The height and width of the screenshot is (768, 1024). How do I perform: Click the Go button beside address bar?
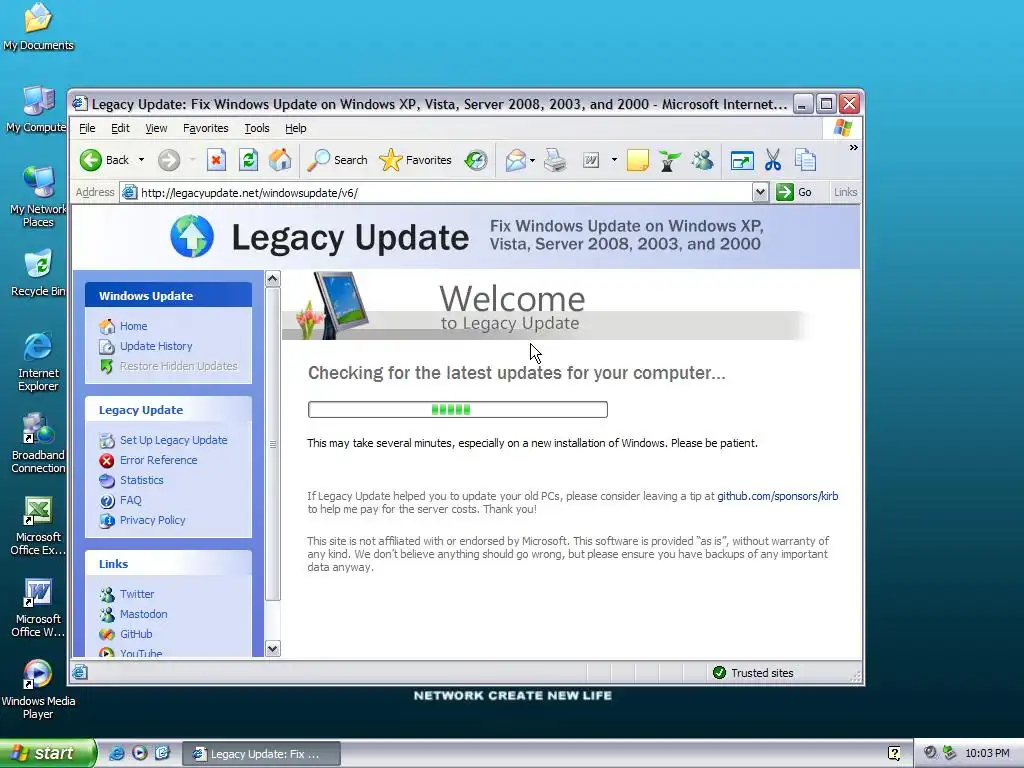(x=794, y=192)
